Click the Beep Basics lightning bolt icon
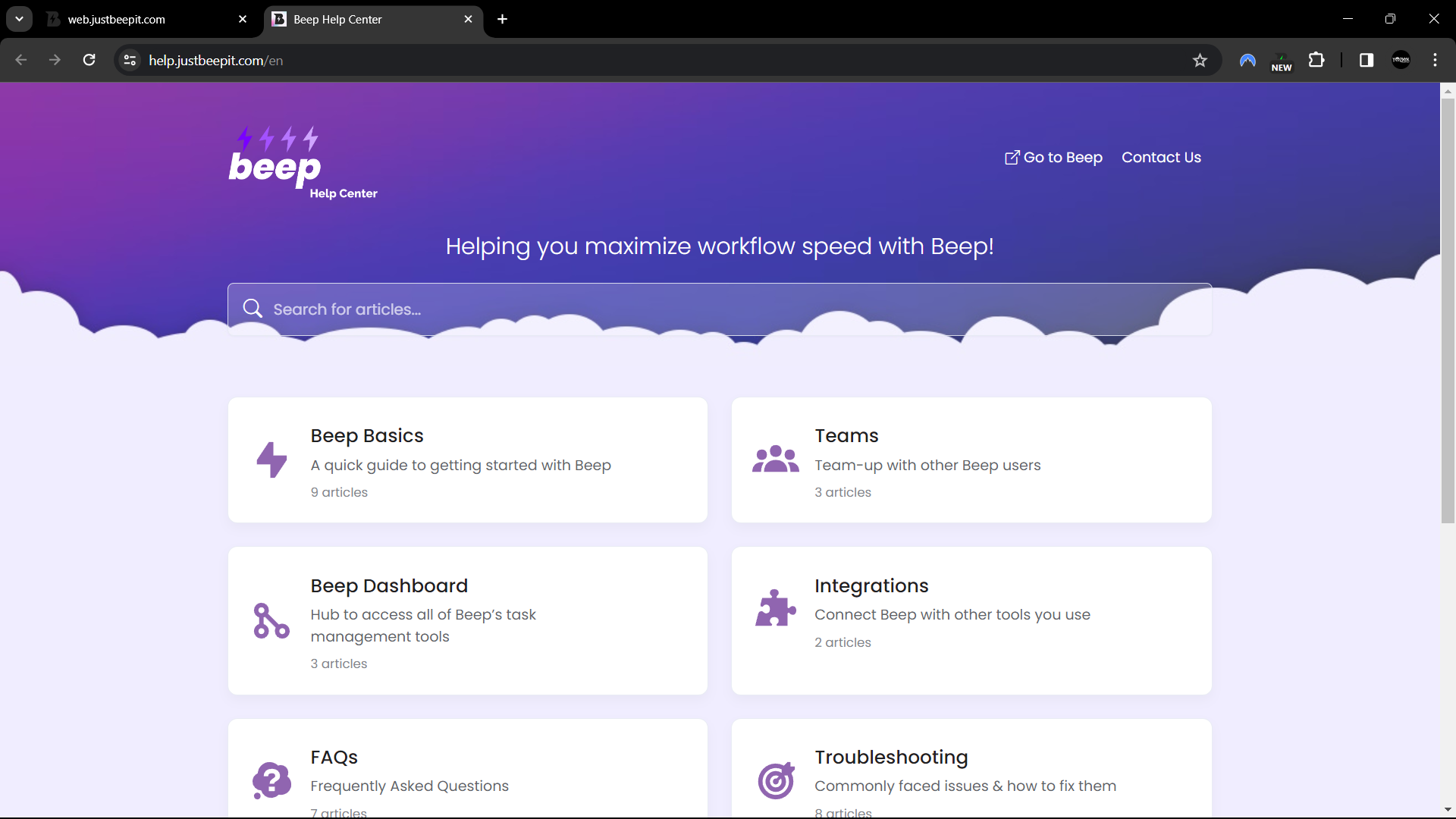This screenshot has height=819, width=1456. coord(271,460)
